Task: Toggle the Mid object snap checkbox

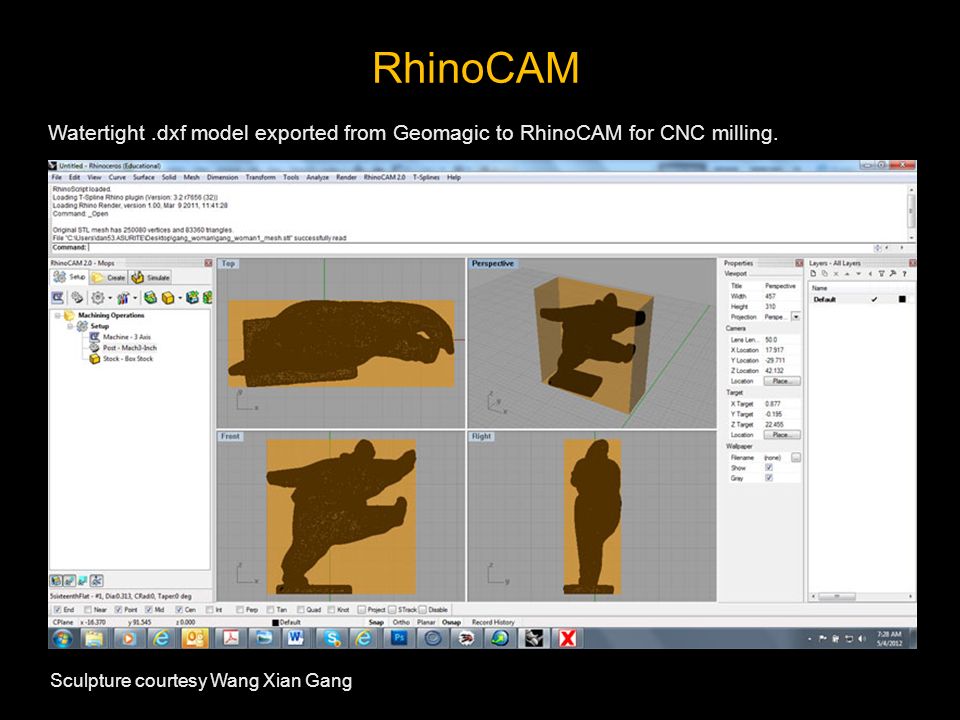Action: coord(149,610)
